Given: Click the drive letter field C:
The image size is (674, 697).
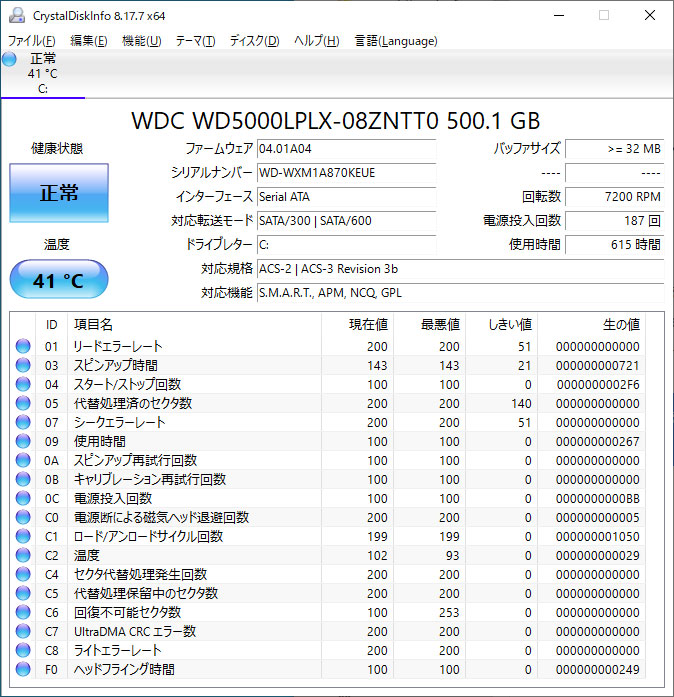Looking at the screenshot, I should point(346,245).
